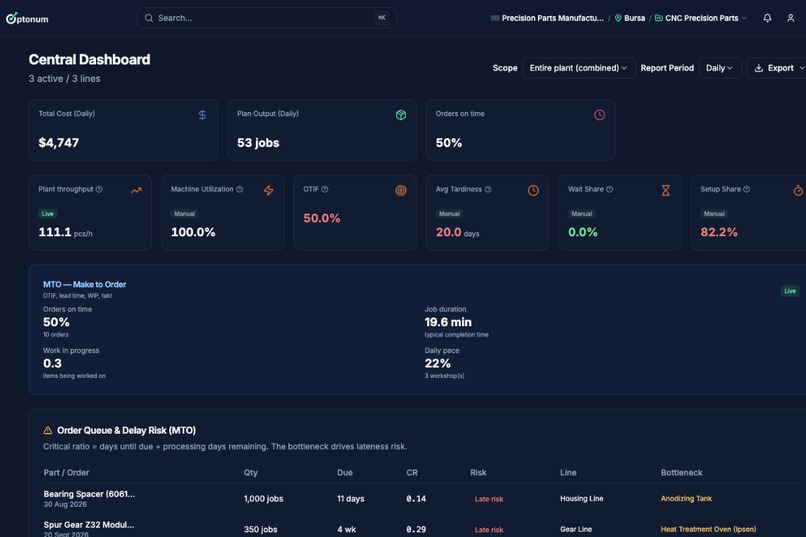Click the ⌘K shortcut badge in search
The width and height of the screenshot is (806, 537).
pyautogui.click(x=381, y=17)
